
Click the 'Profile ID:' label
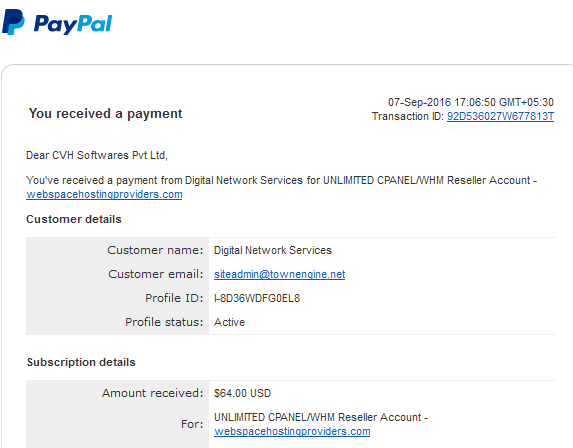(174, 298)
